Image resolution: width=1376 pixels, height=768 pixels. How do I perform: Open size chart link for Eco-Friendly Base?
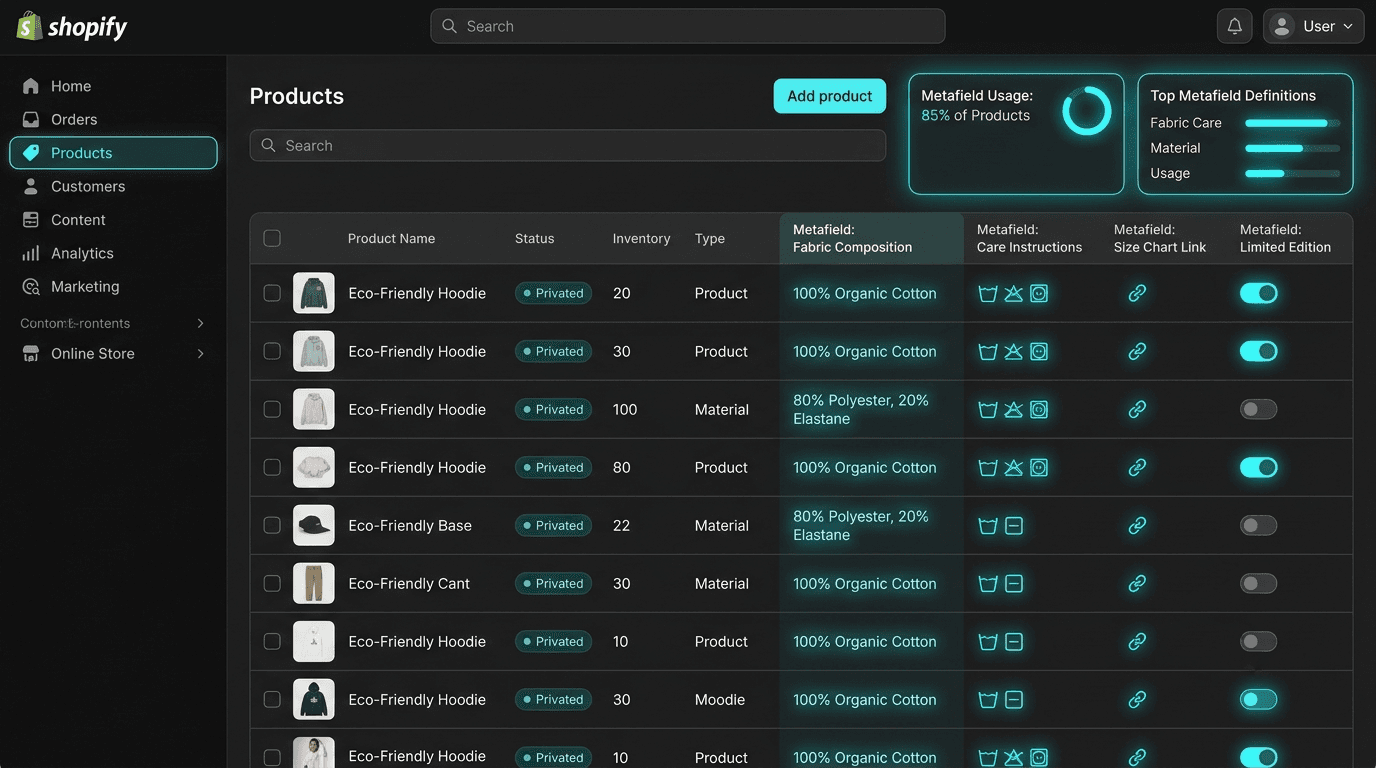(1137, 525)
